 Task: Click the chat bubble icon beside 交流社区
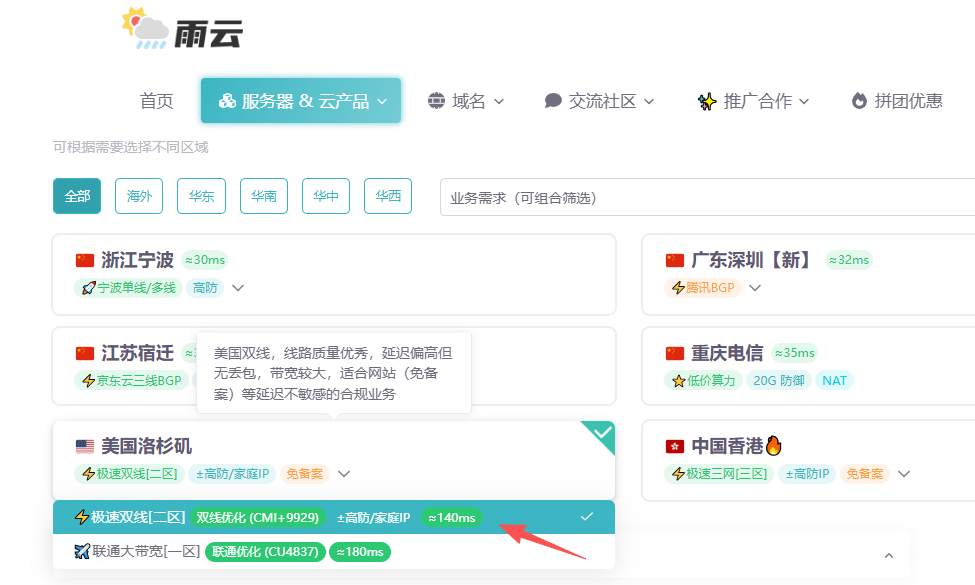553,101
